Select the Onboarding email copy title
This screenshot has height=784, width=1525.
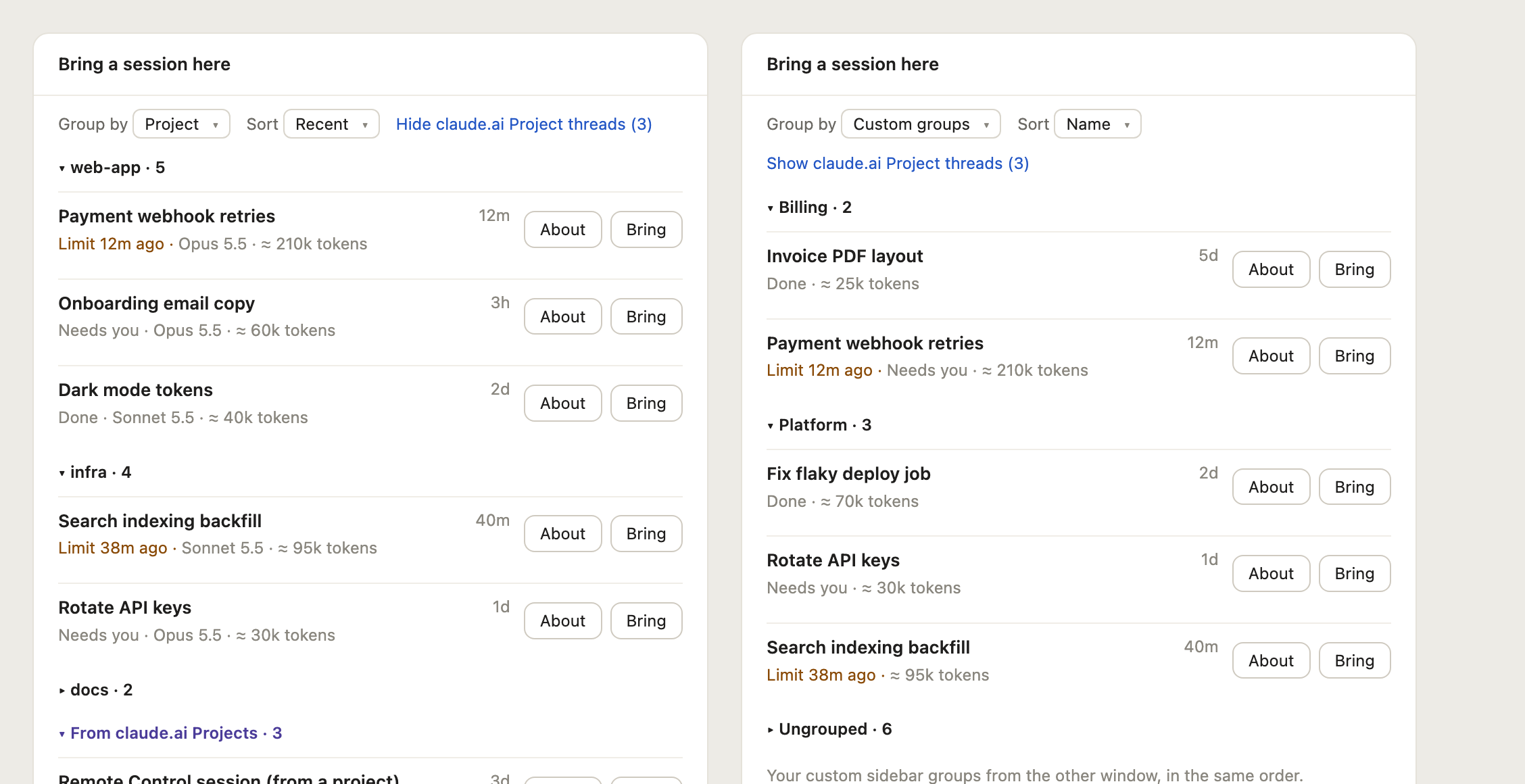157,303
